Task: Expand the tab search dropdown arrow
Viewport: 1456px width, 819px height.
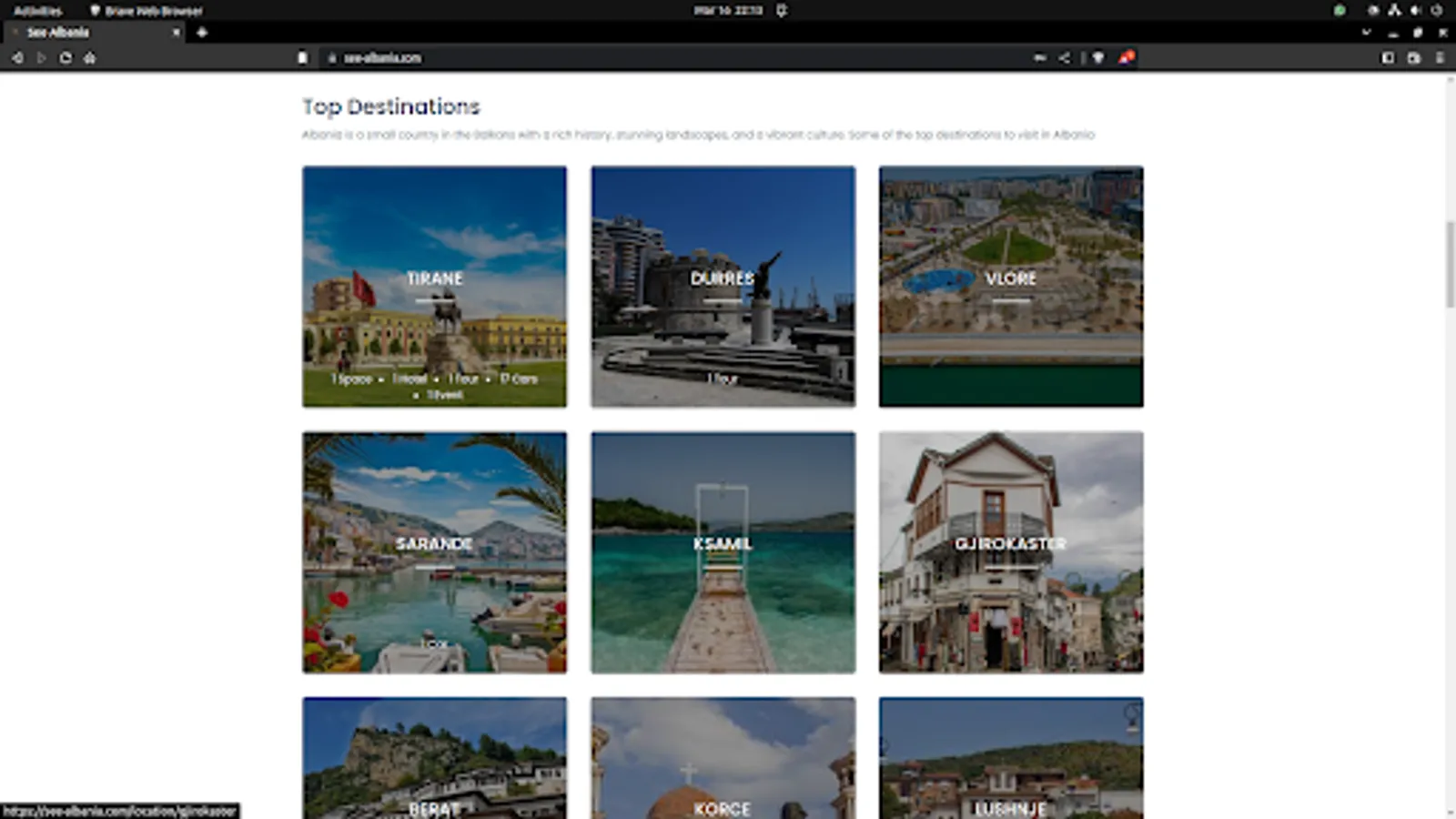Action: [1366, 32]
